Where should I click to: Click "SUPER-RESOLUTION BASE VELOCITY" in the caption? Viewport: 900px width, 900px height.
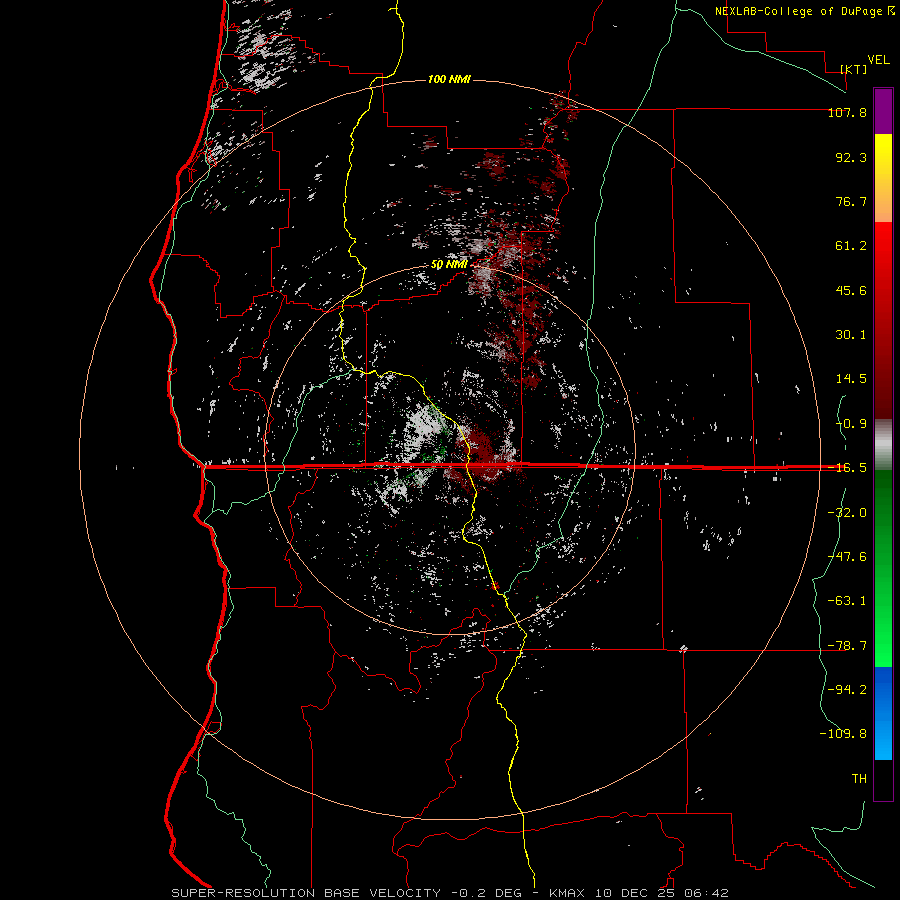[x=306, y=893]
